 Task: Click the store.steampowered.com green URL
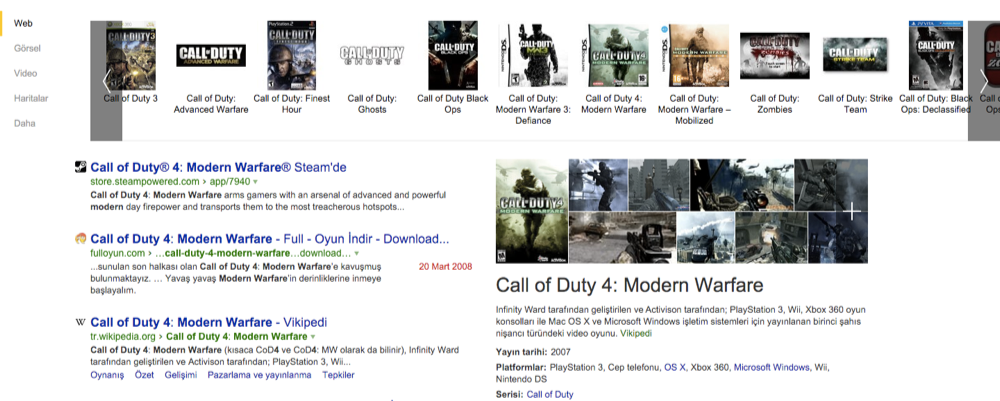(170, 182)
